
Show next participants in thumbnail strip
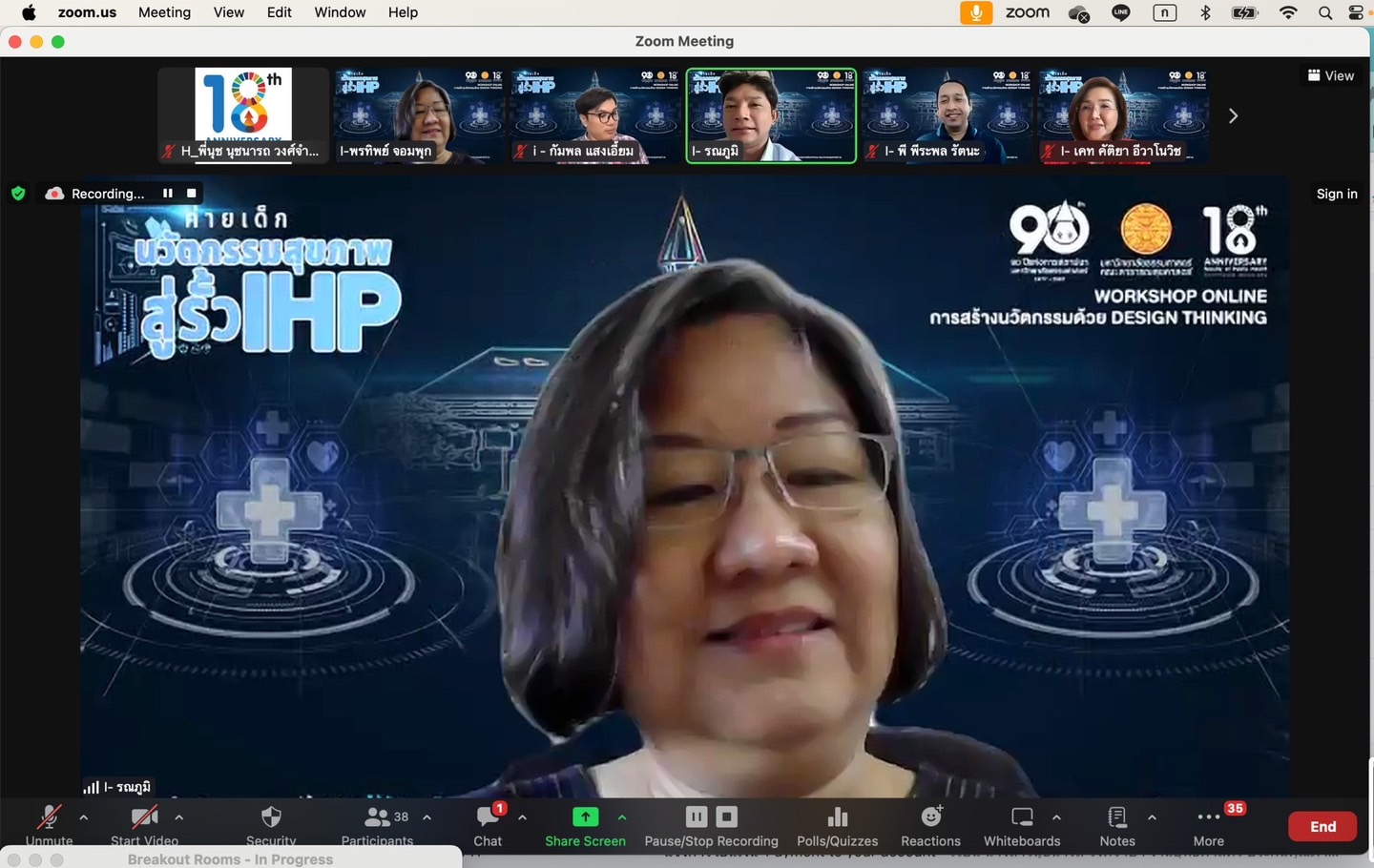coord(1233,115)
